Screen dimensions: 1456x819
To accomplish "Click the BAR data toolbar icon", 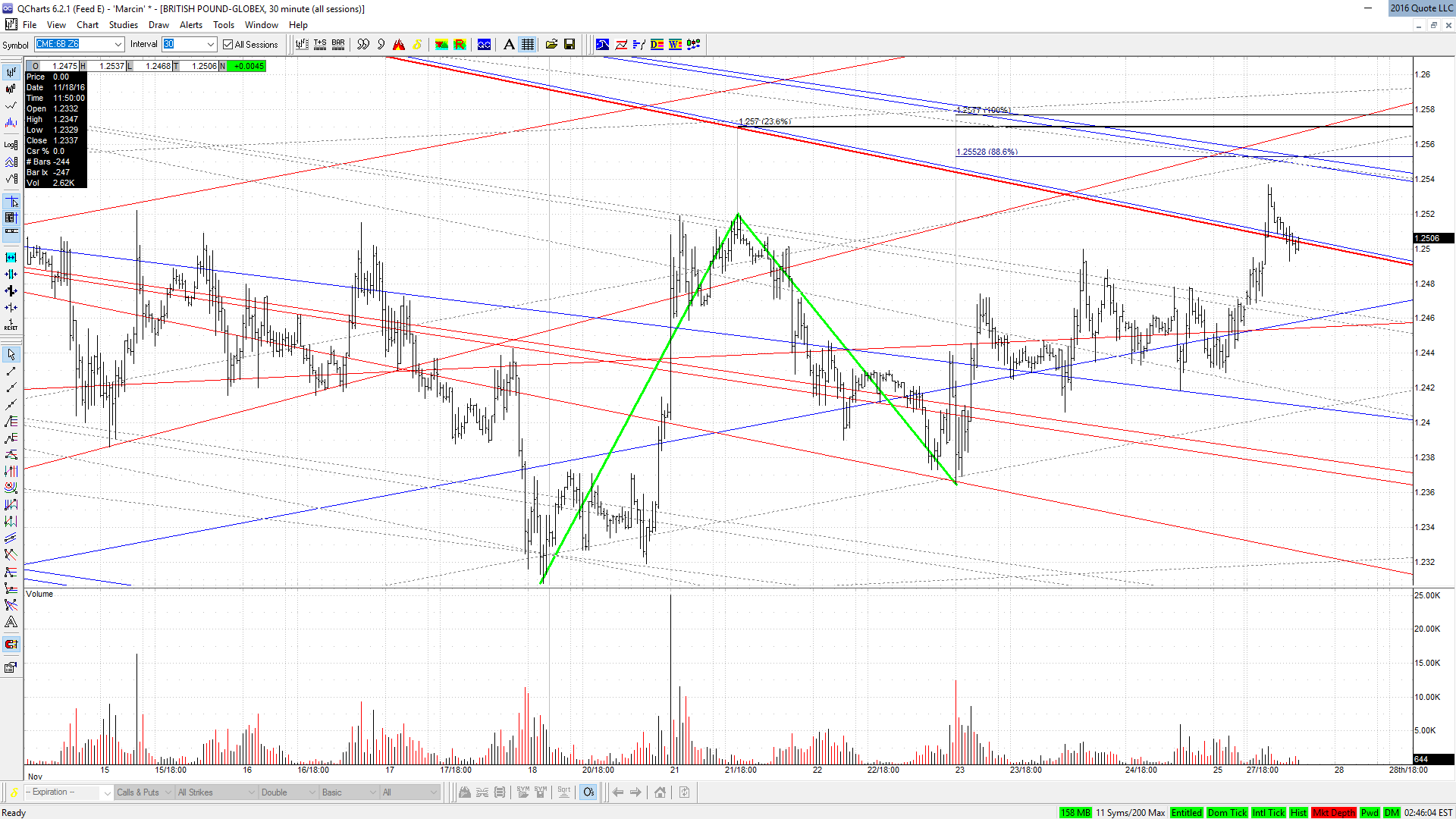I will click(x=338, y=45).
